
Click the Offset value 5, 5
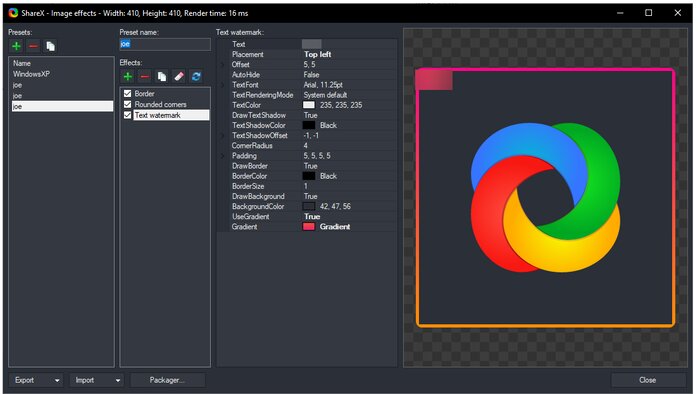(x=310, y=65)
